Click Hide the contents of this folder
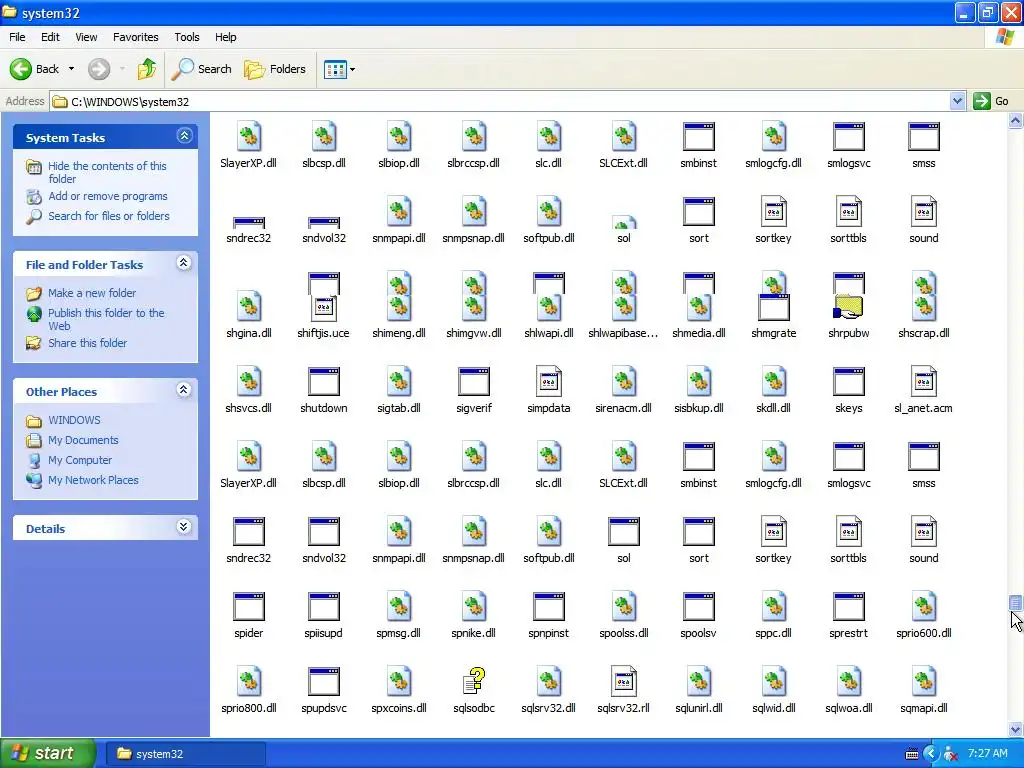 click(x=107, y=172)
